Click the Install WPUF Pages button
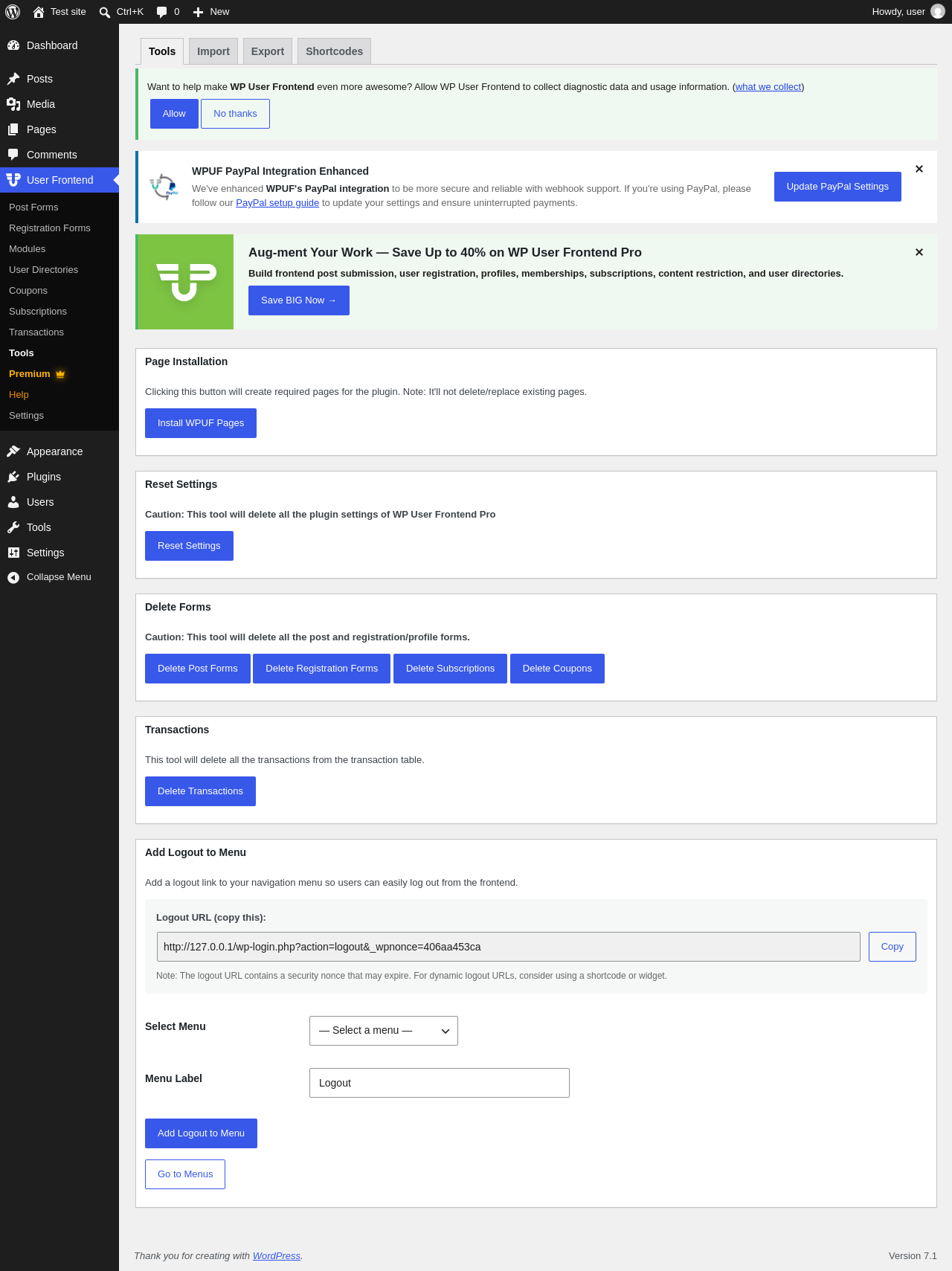Viewport: 952px width, 1271px height. 201,423
